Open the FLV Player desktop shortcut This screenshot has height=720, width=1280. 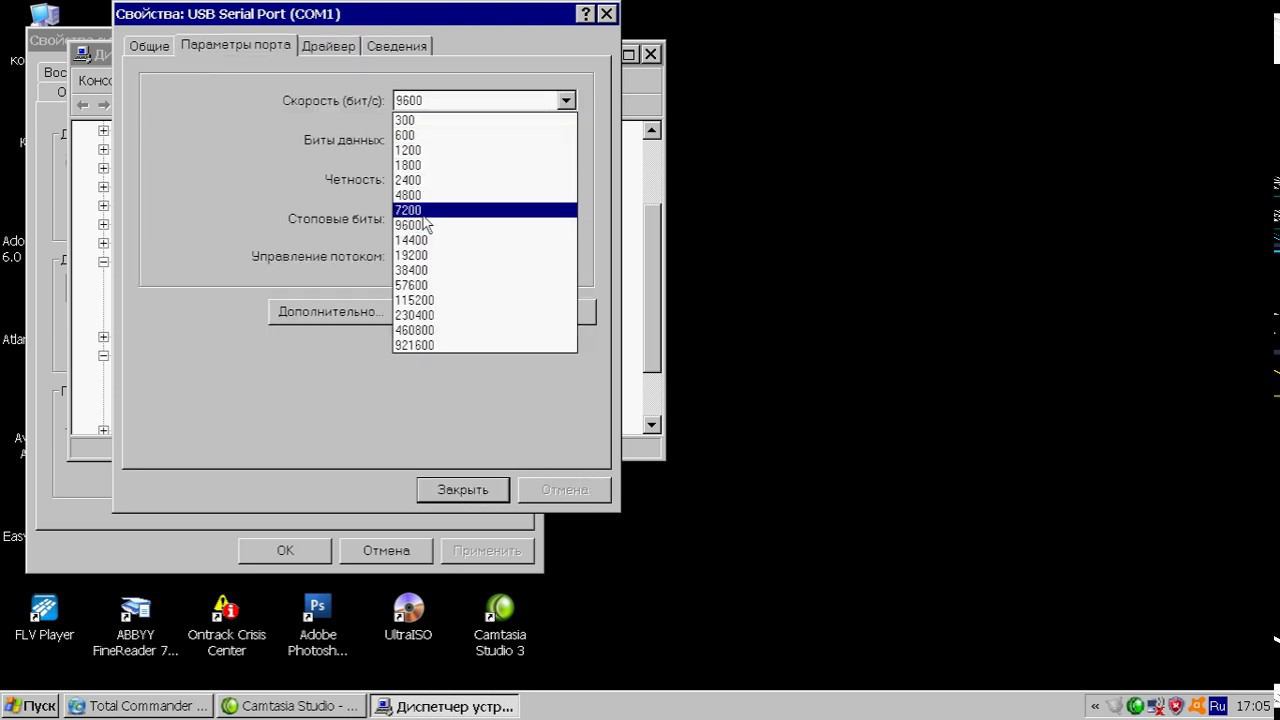pyautogui.click(x=44, y=617)
